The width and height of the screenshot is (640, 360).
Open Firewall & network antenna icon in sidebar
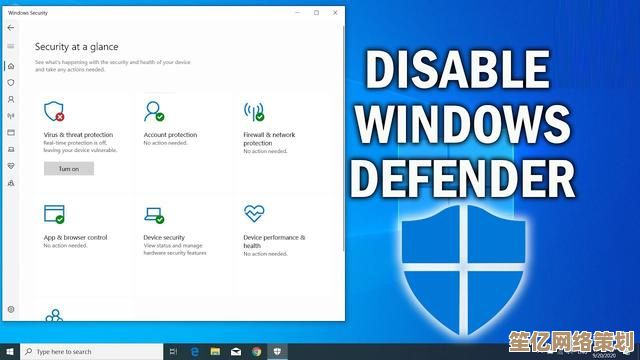tap(11, 116)
